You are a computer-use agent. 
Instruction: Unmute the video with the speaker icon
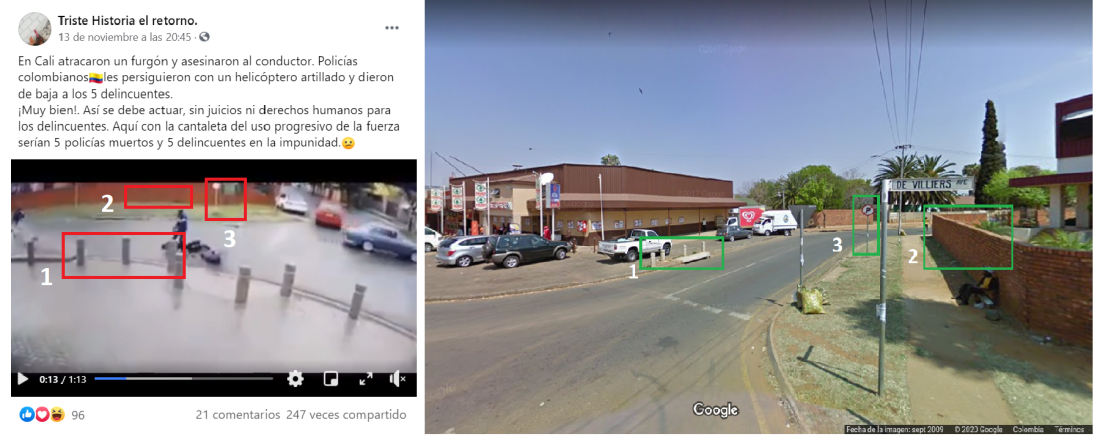coord(397,379)
